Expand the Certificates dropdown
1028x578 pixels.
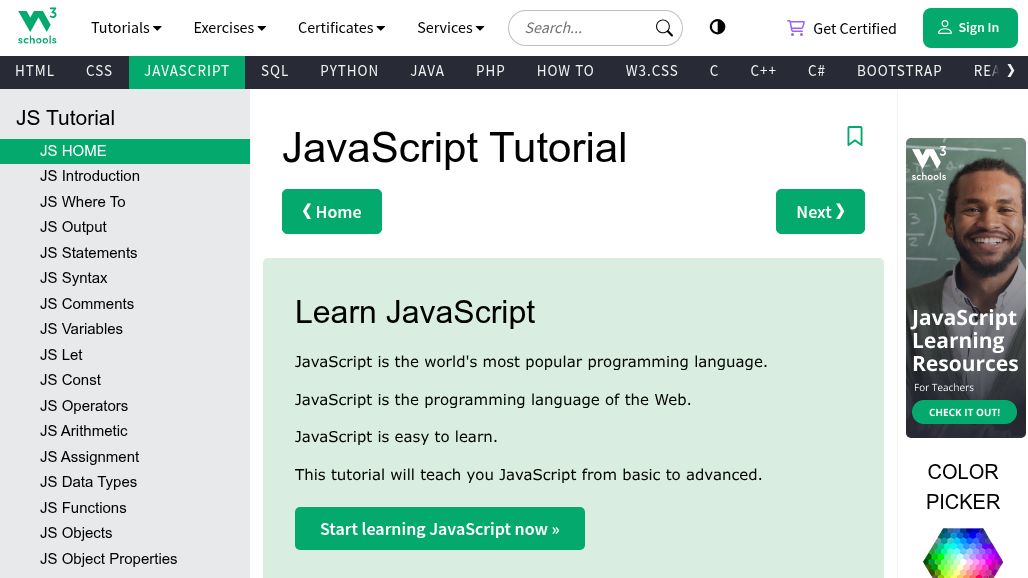342,28
